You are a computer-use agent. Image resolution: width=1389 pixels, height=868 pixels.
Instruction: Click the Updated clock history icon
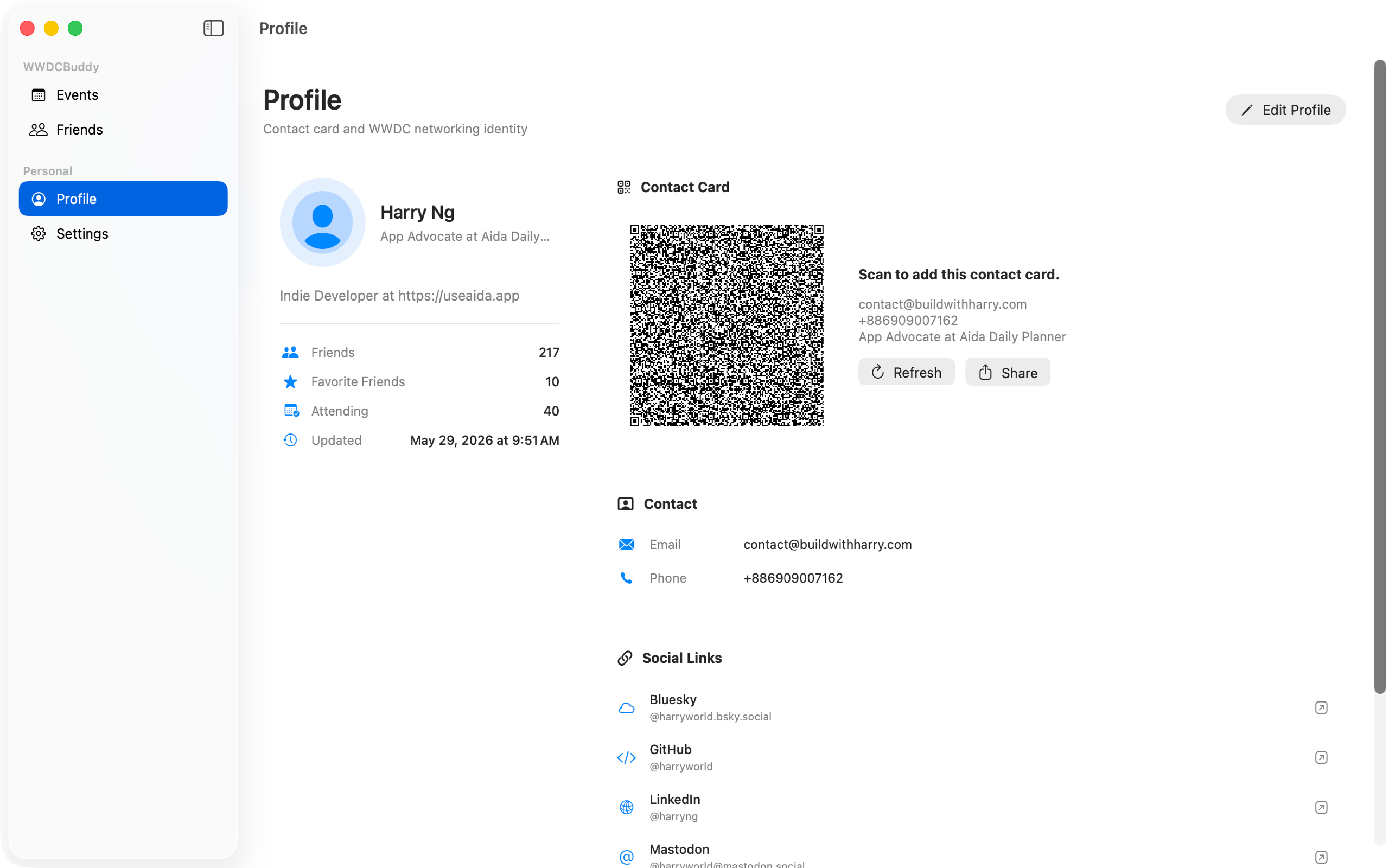pos(290,441)
